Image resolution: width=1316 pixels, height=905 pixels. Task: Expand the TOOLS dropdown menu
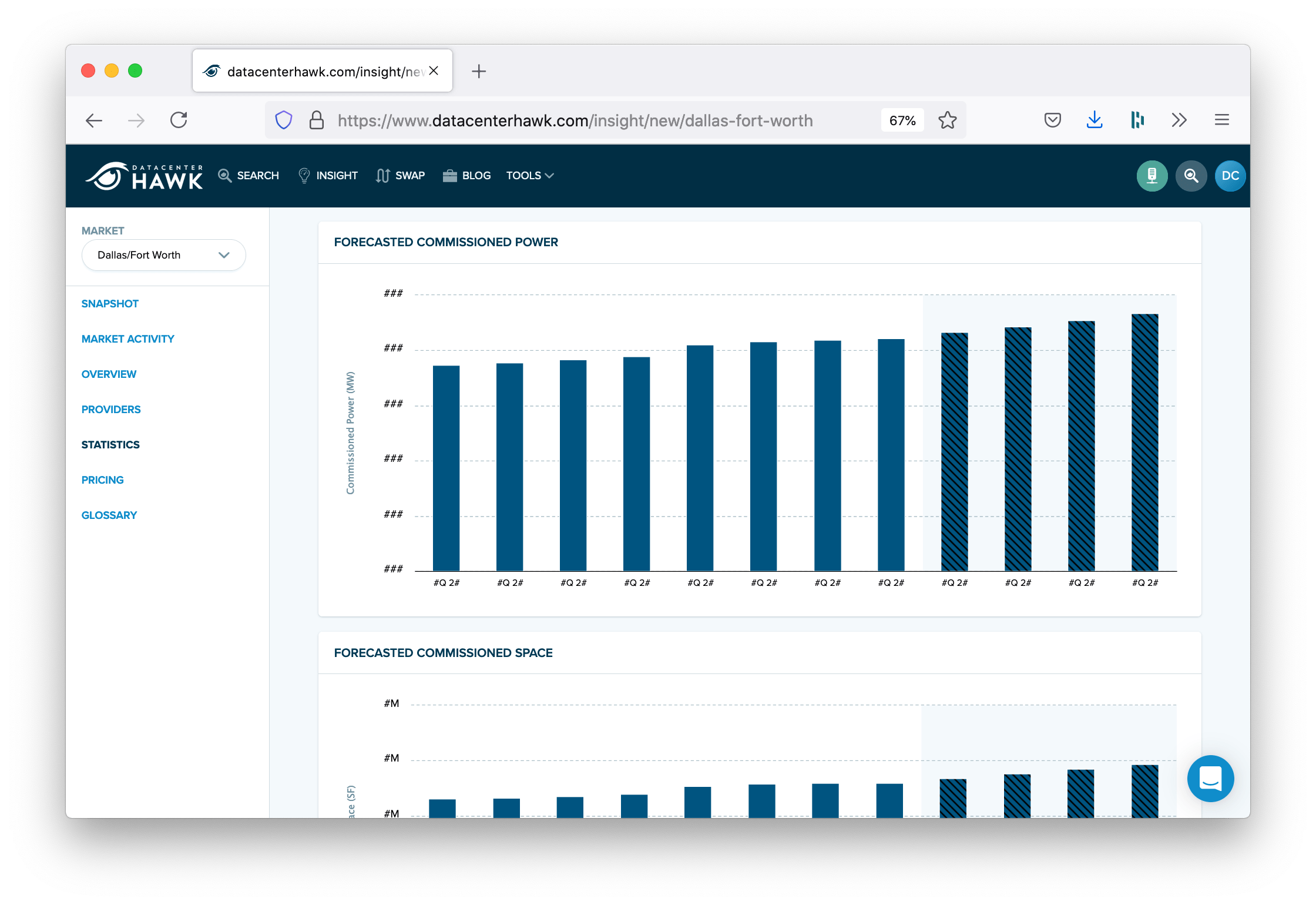530,176
